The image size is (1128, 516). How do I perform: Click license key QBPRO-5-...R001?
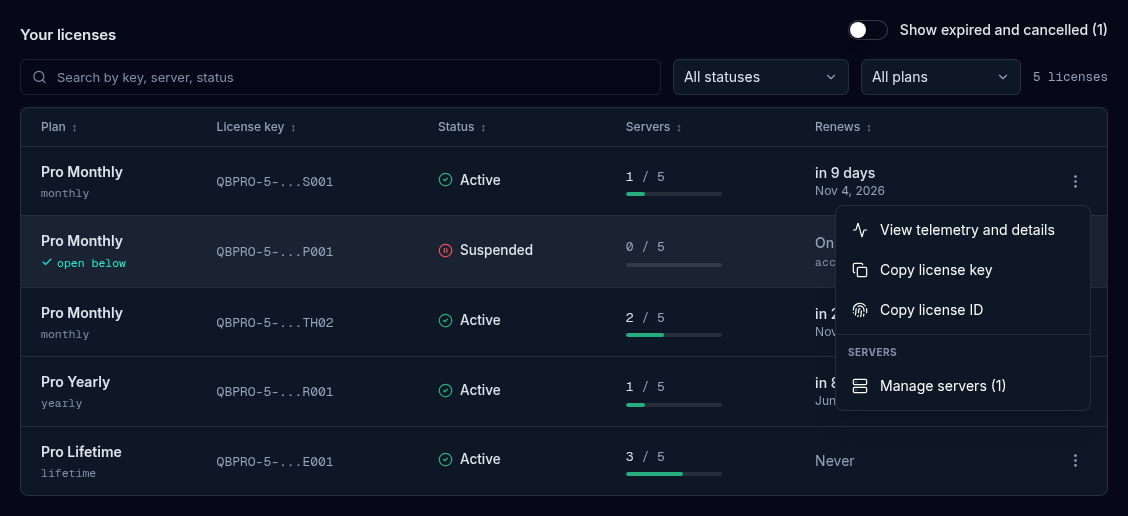click(275, 392)
